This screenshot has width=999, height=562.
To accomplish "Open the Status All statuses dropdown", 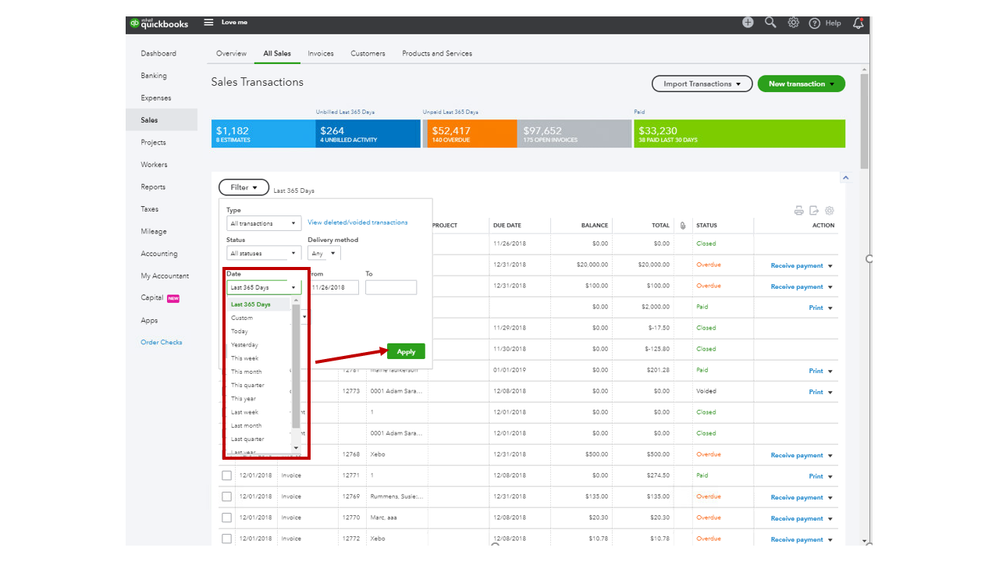I will [x=263, y=253].
